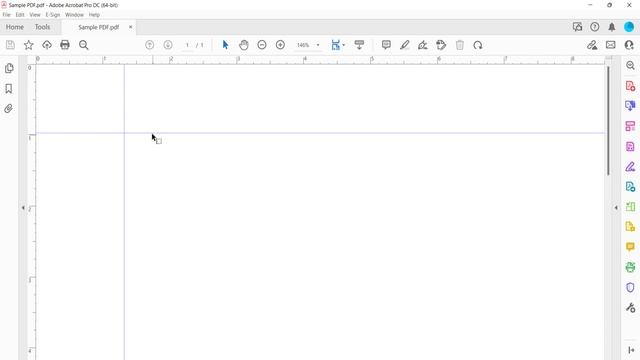Zoom in with the plus button

(280, 45)
